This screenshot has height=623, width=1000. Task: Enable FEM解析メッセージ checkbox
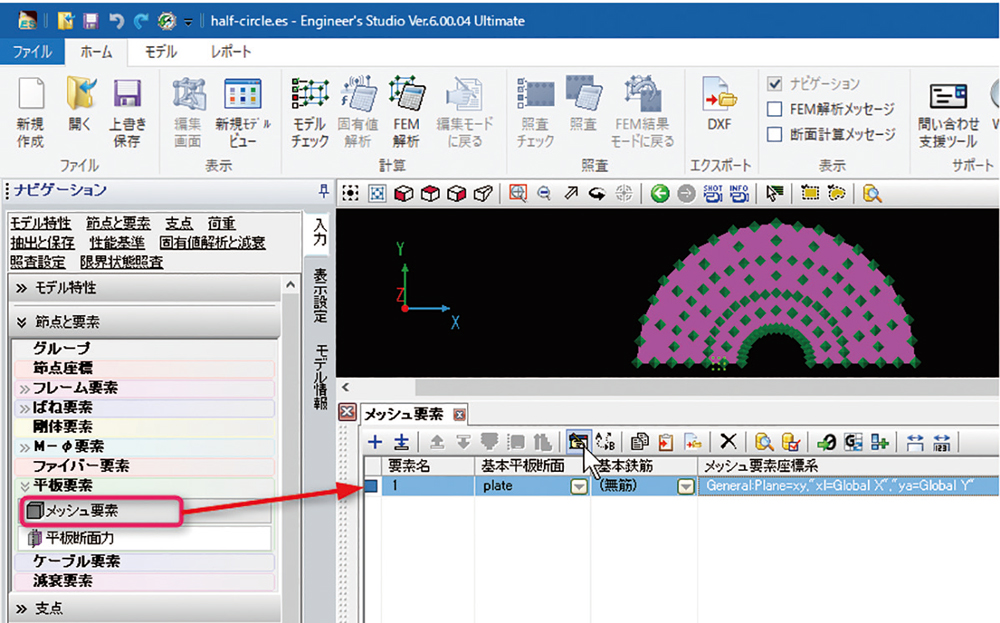(774, 109)
